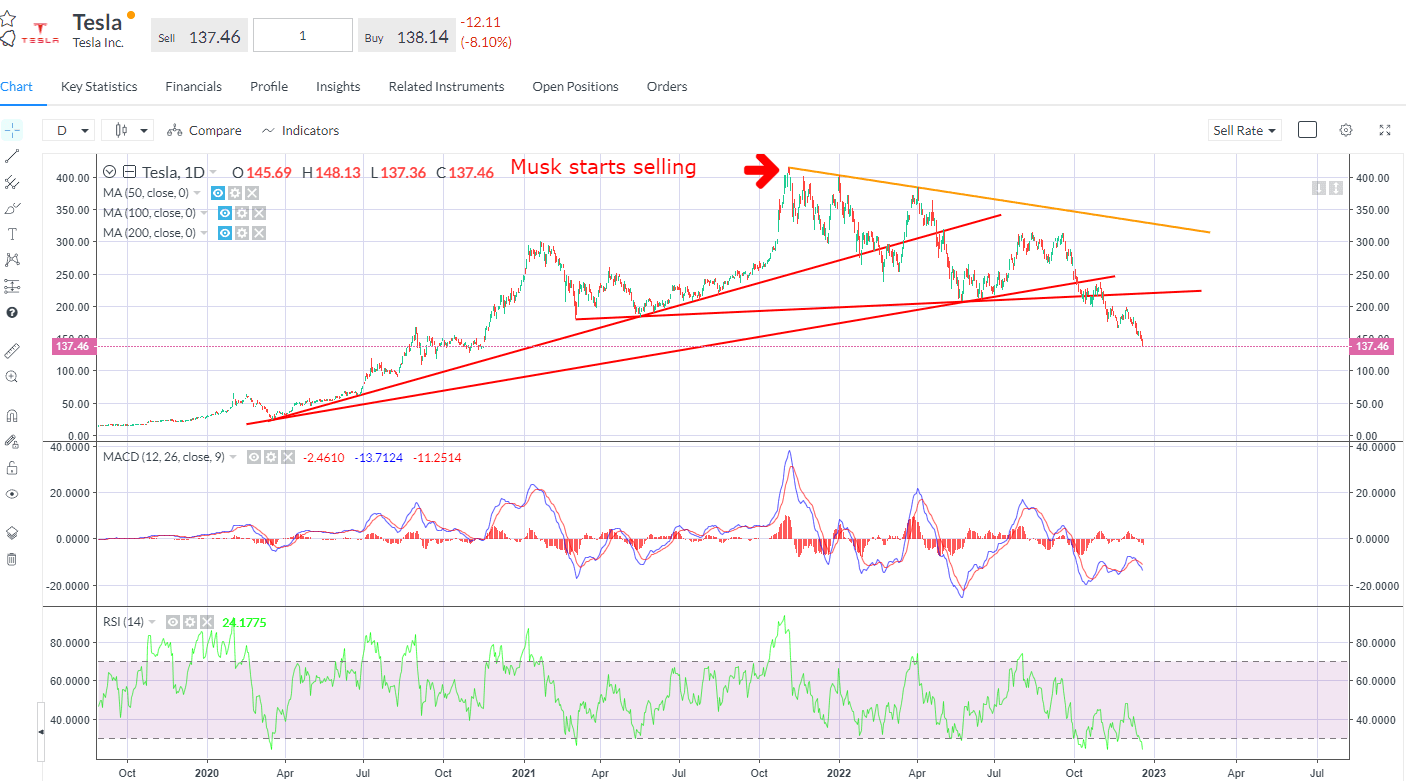Click the chart layout square icon
The image size is (1406, 781).
[1307, 130]
